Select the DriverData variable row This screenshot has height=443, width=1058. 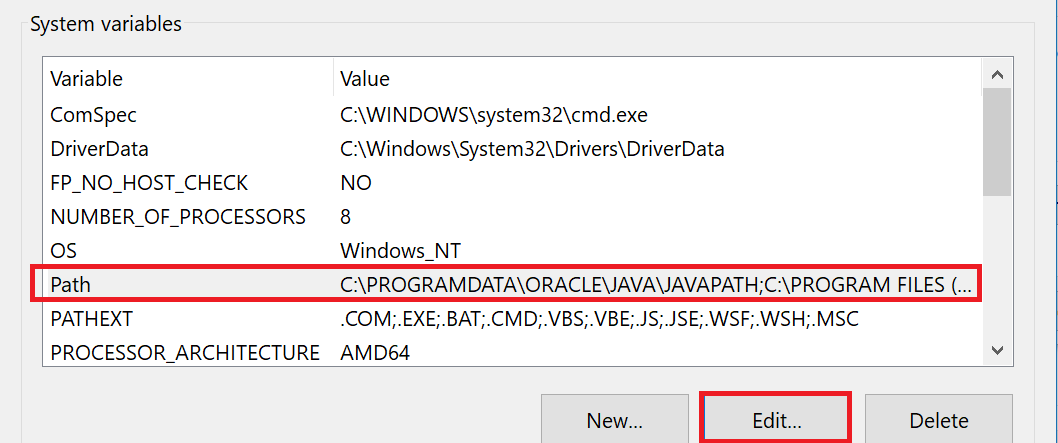99,149
